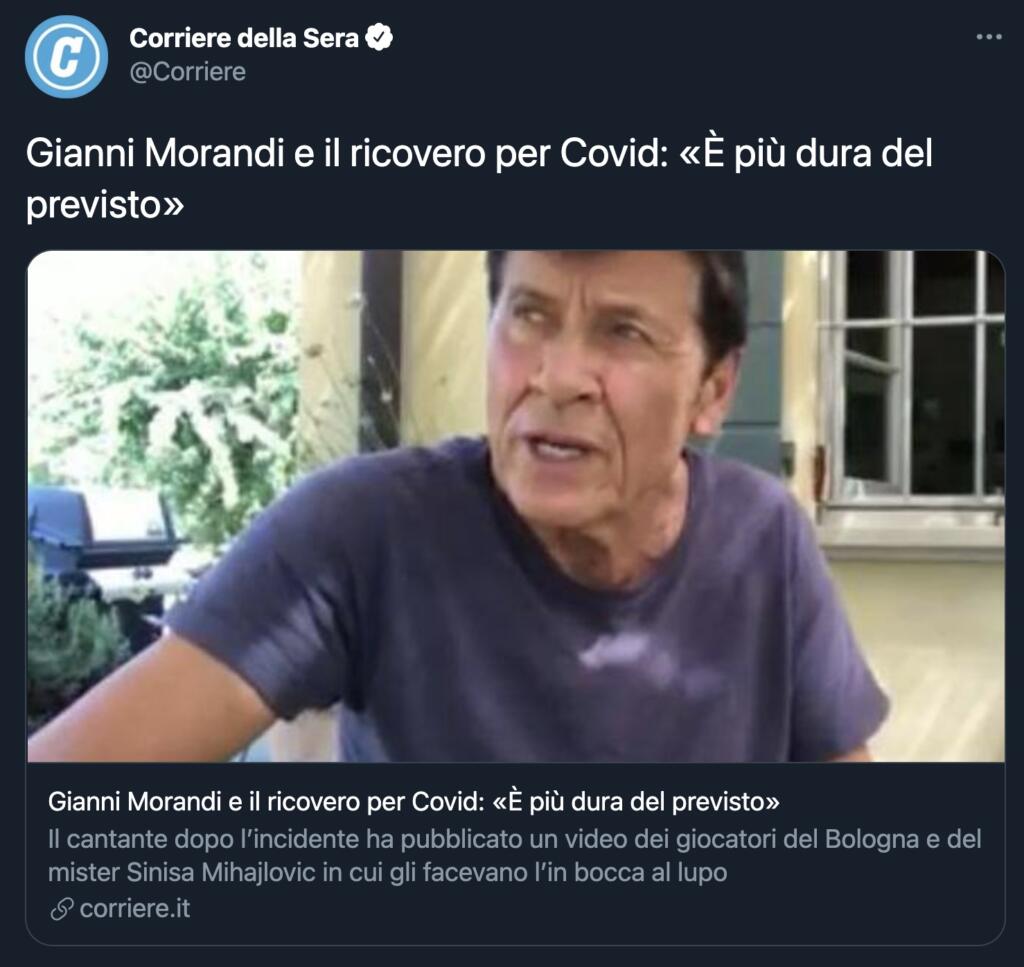Screen dimensions: 1024x967
Task: Open the three-dot more options menu
Action: [989, 37]
